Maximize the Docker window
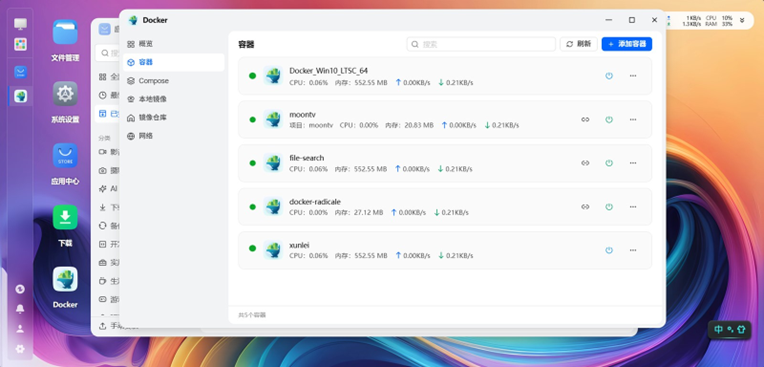 click(631, 20)
